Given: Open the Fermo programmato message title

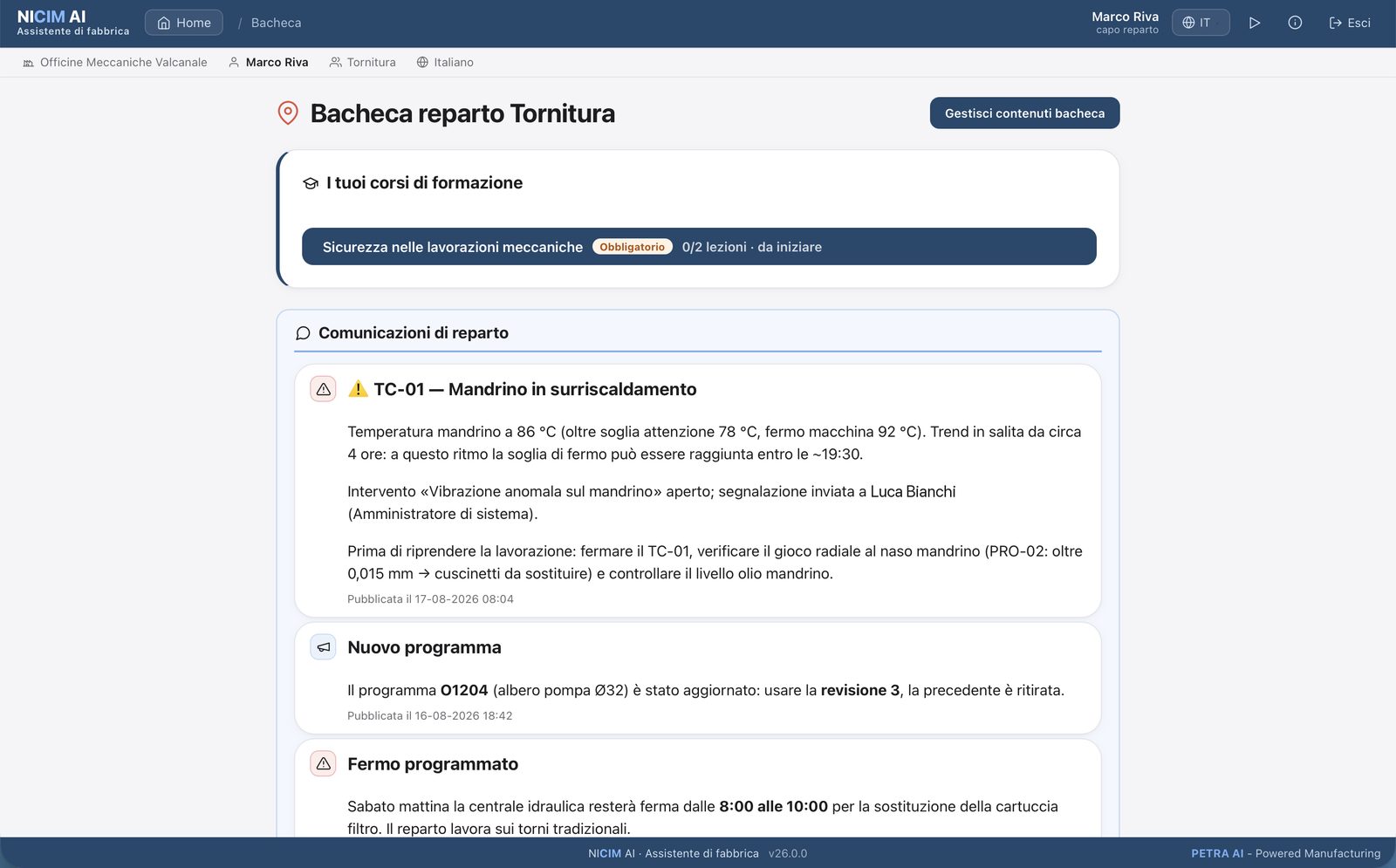Looking at the screenshot, I should (x=433, y=764).
